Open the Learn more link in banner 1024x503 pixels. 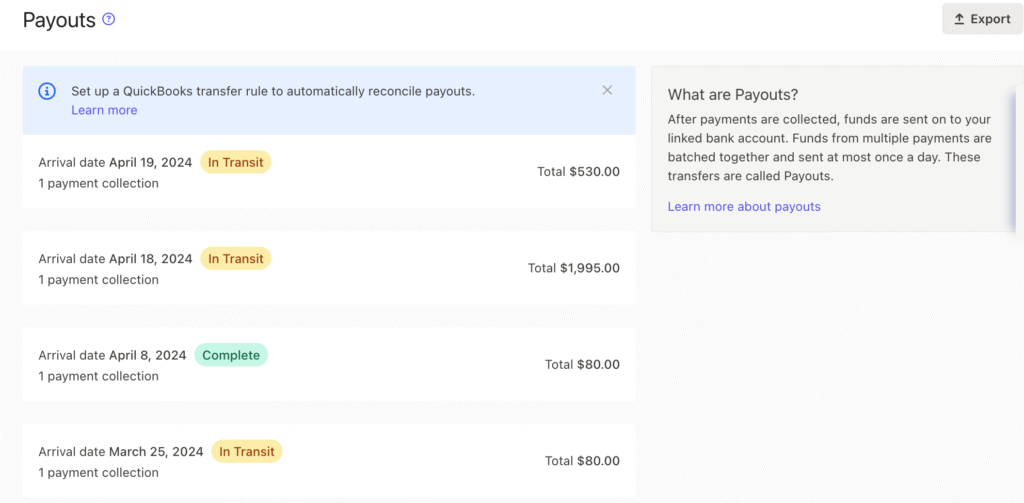[104, 110]
